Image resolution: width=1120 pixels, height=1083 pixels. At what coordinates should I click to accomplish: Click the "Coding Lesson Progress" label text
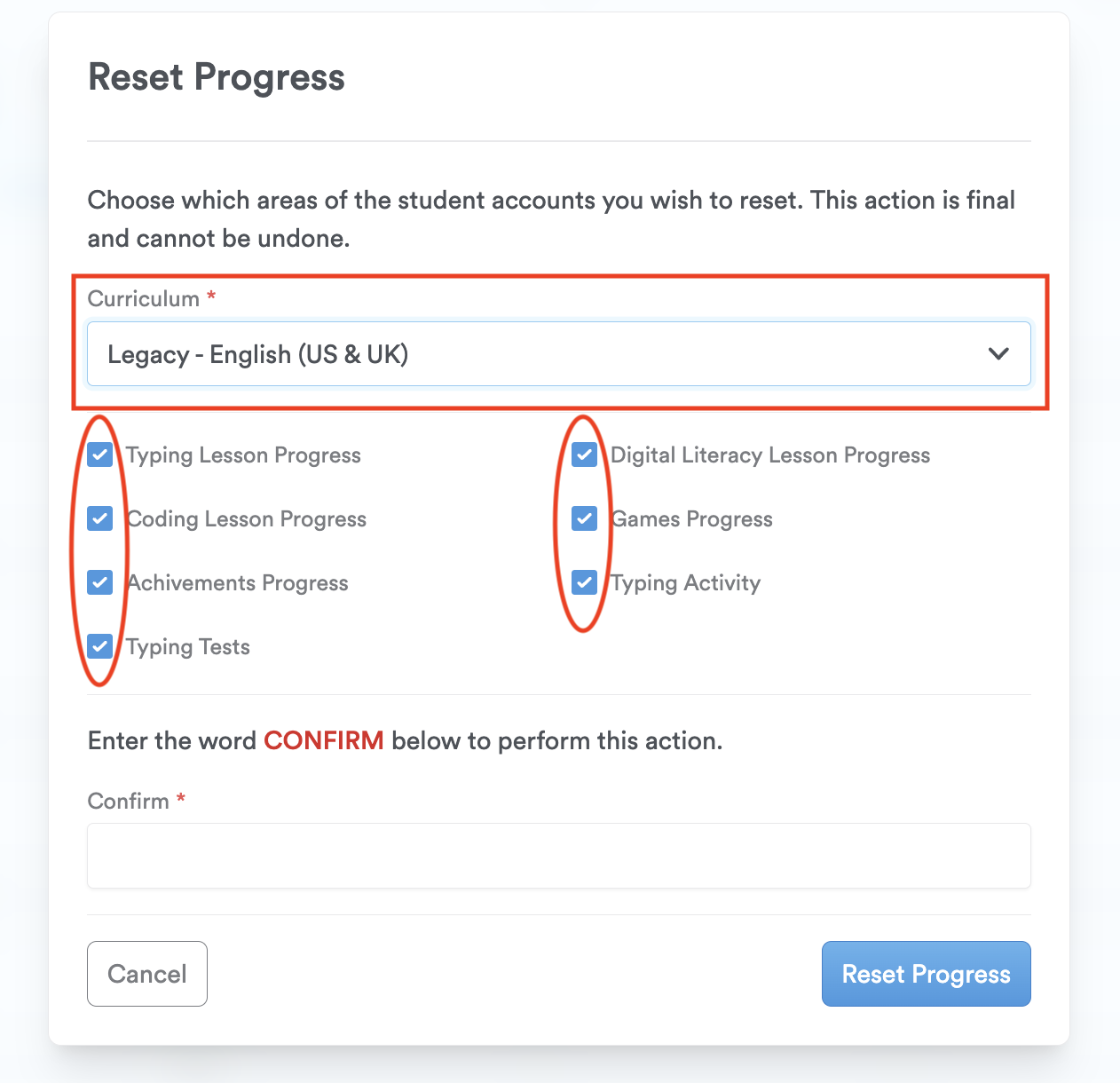coord(247,519)
